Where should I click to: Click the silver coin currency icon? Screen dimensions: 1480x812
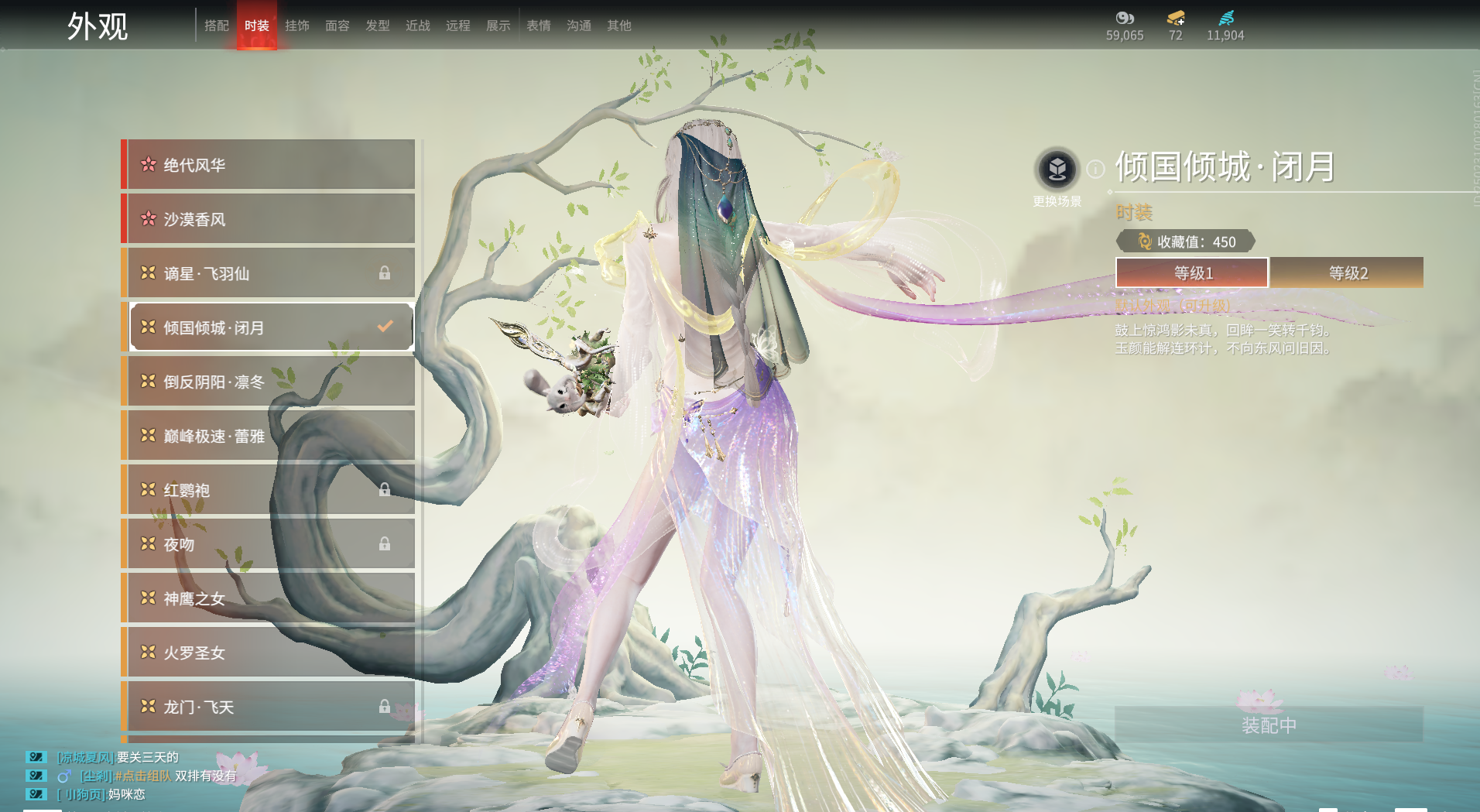coord(1124,18)
